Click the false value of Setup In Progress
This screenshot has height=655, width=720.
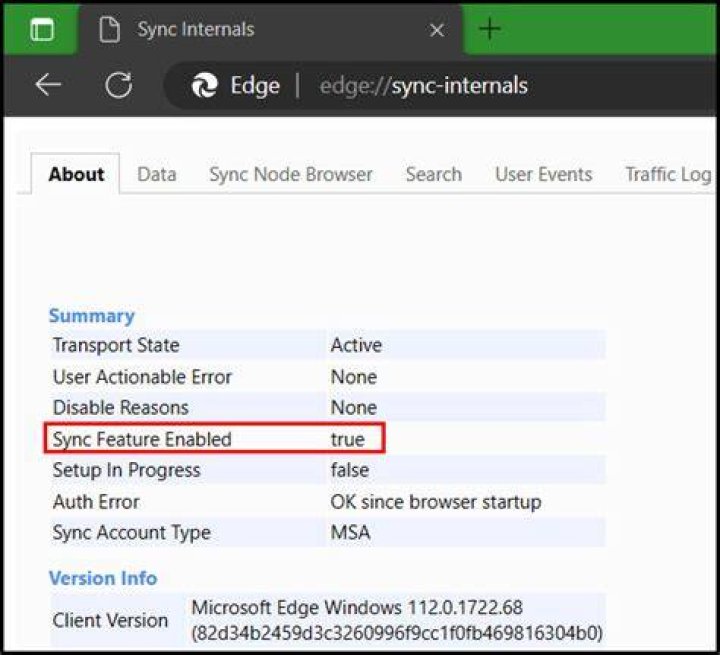coord(349,470)
